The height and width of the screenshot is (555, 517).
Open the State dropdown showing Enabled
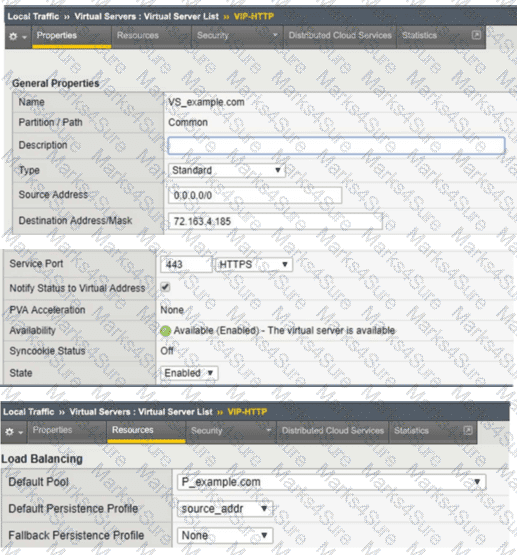189,373
